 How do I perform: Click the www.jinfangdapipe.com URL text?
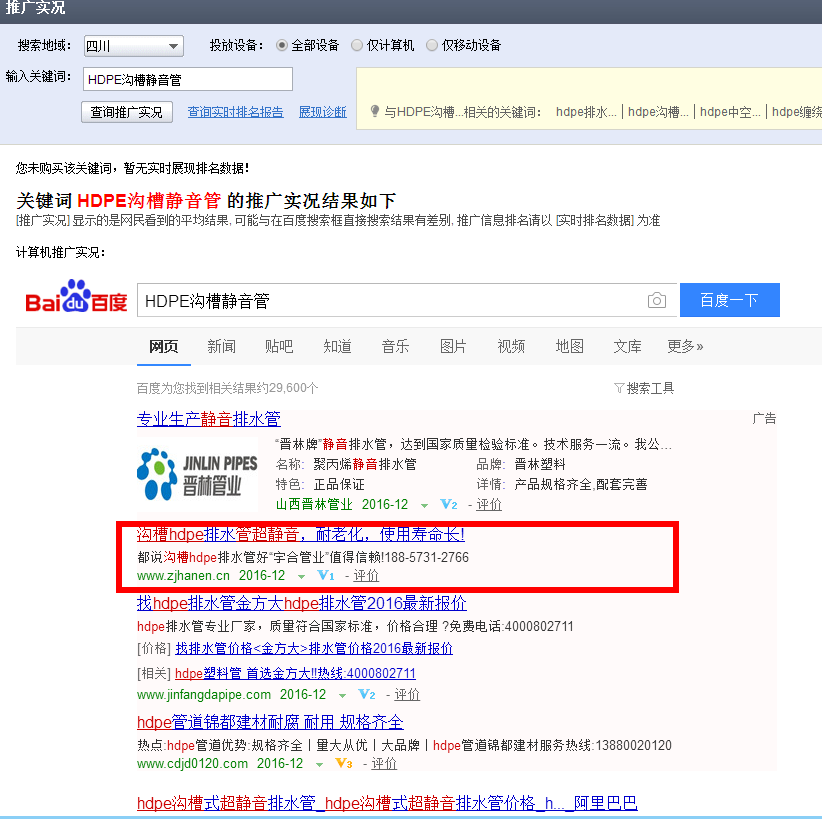[x=204, y=695]
